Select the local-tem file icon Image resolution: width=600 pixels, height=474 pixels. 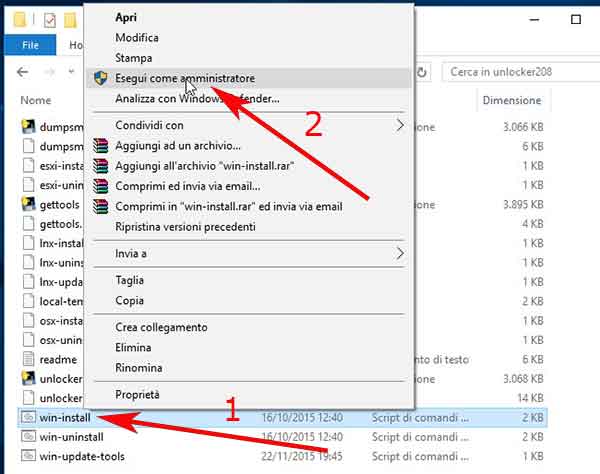pos(29,301)
